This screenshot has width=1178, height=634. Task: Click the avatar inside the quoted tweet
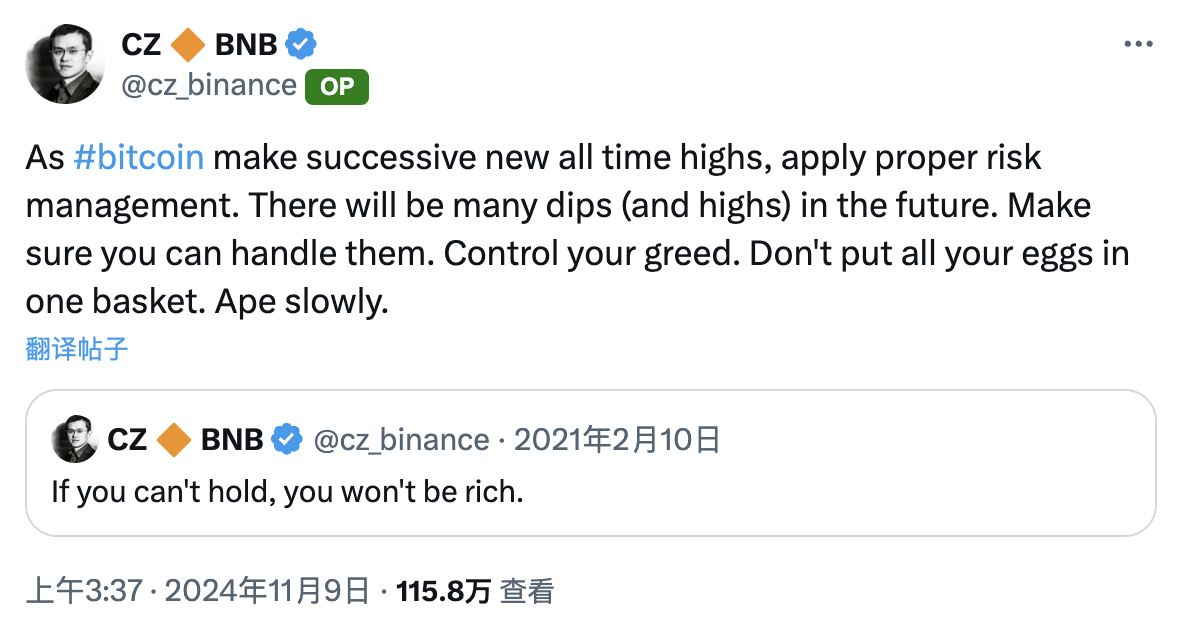[x=74, y=438]
